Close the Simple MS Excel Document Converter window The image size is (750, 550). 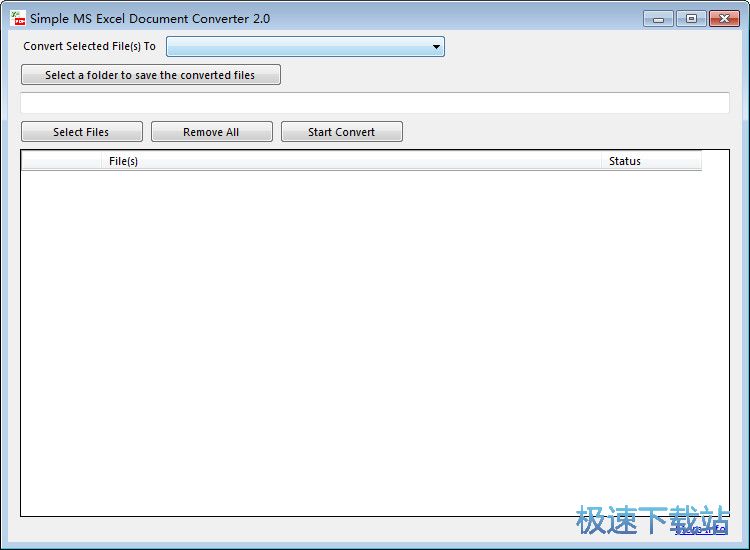[724, 19]
